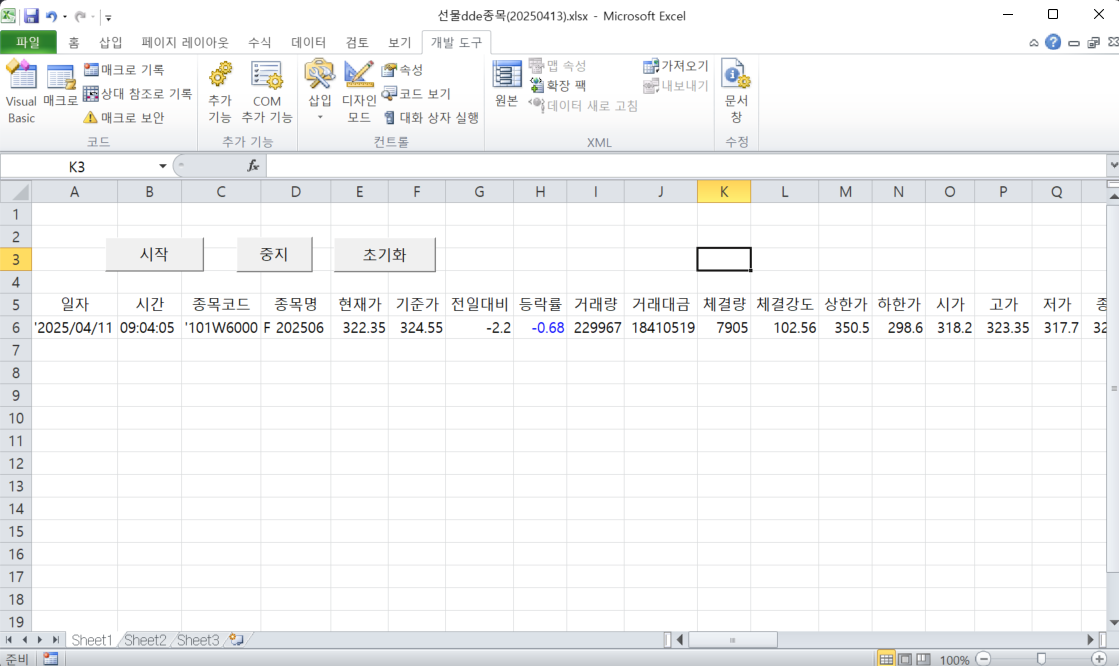The height and width of the screenshot is (666, 1119).
Task: Click the 시작 button on the worksheet
Action: (155, 254)
